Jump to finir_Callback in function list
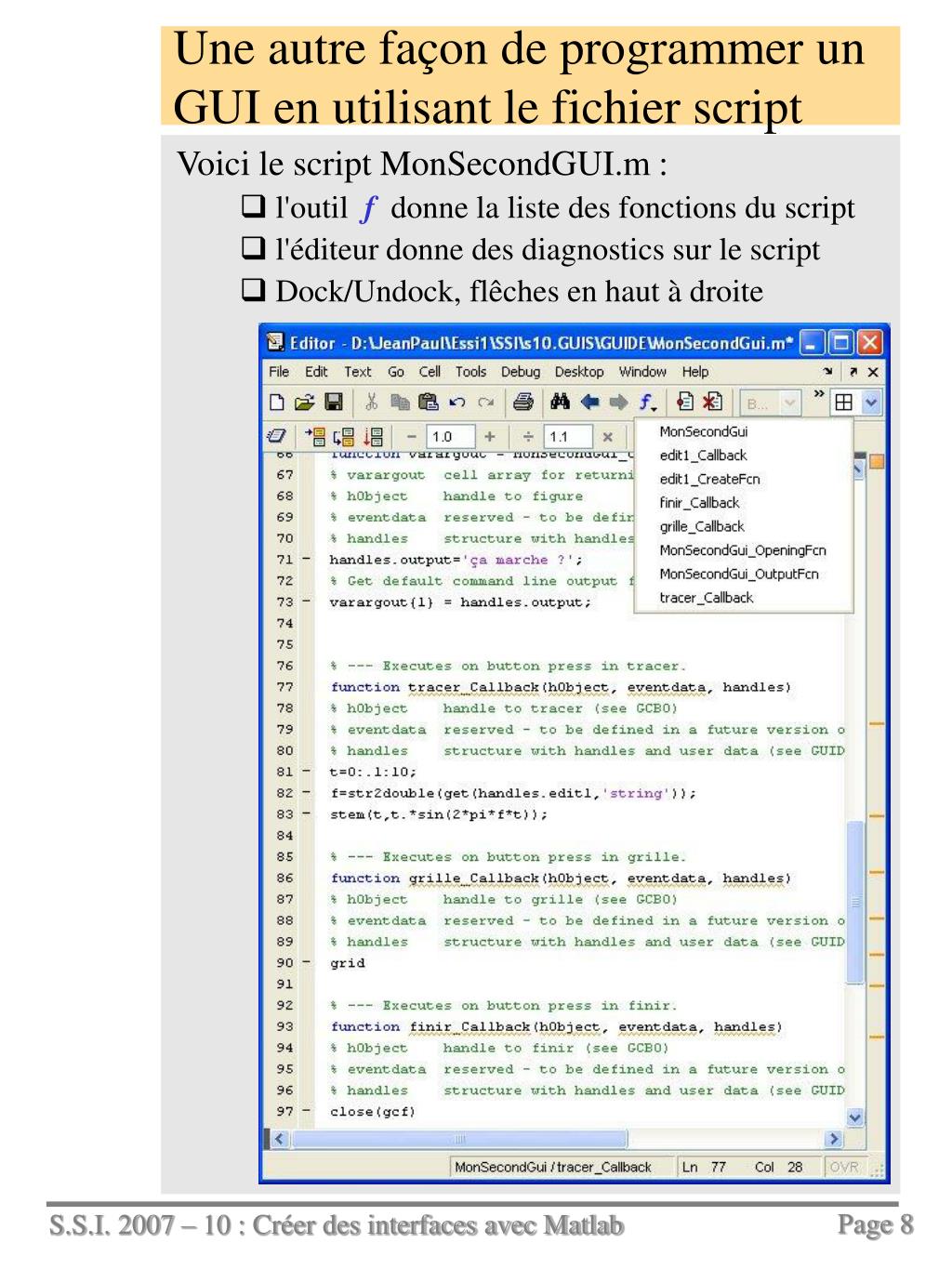The width and height of the screenshot is (952, 1269). [x=700, y=503]
